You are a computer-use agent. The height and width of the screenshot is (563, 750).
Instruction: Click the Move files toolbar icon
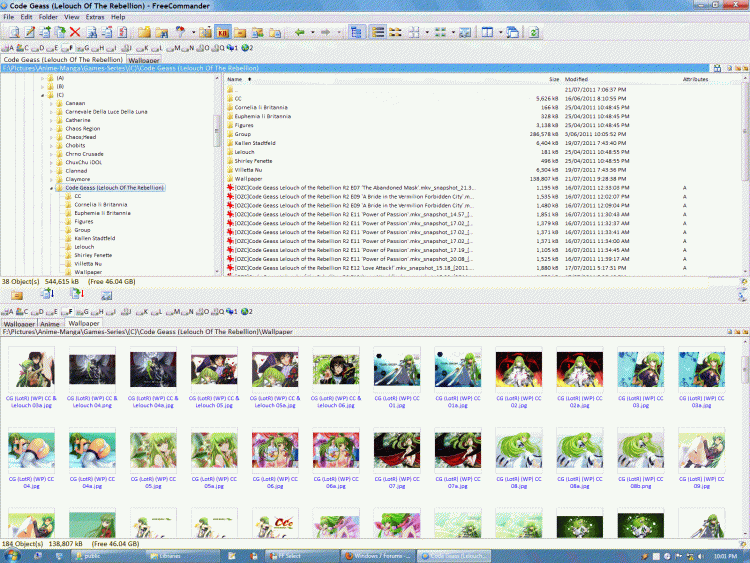(60, 32)
